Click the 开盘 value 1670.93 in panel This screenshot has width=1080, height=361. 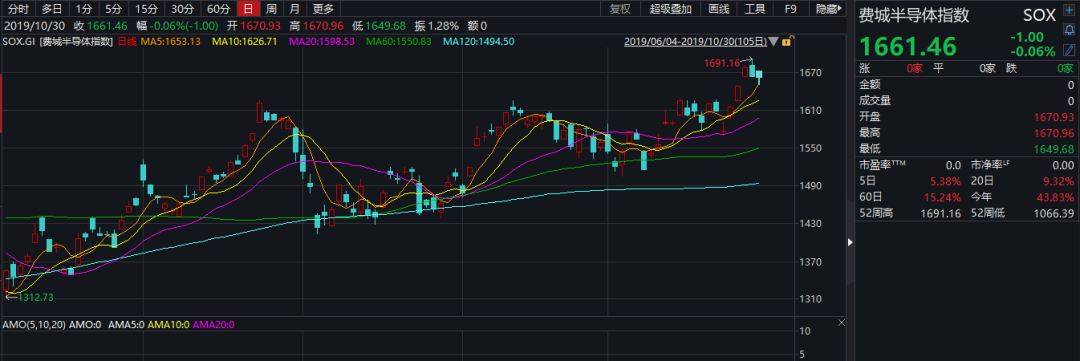click(x=1053, y=116)
